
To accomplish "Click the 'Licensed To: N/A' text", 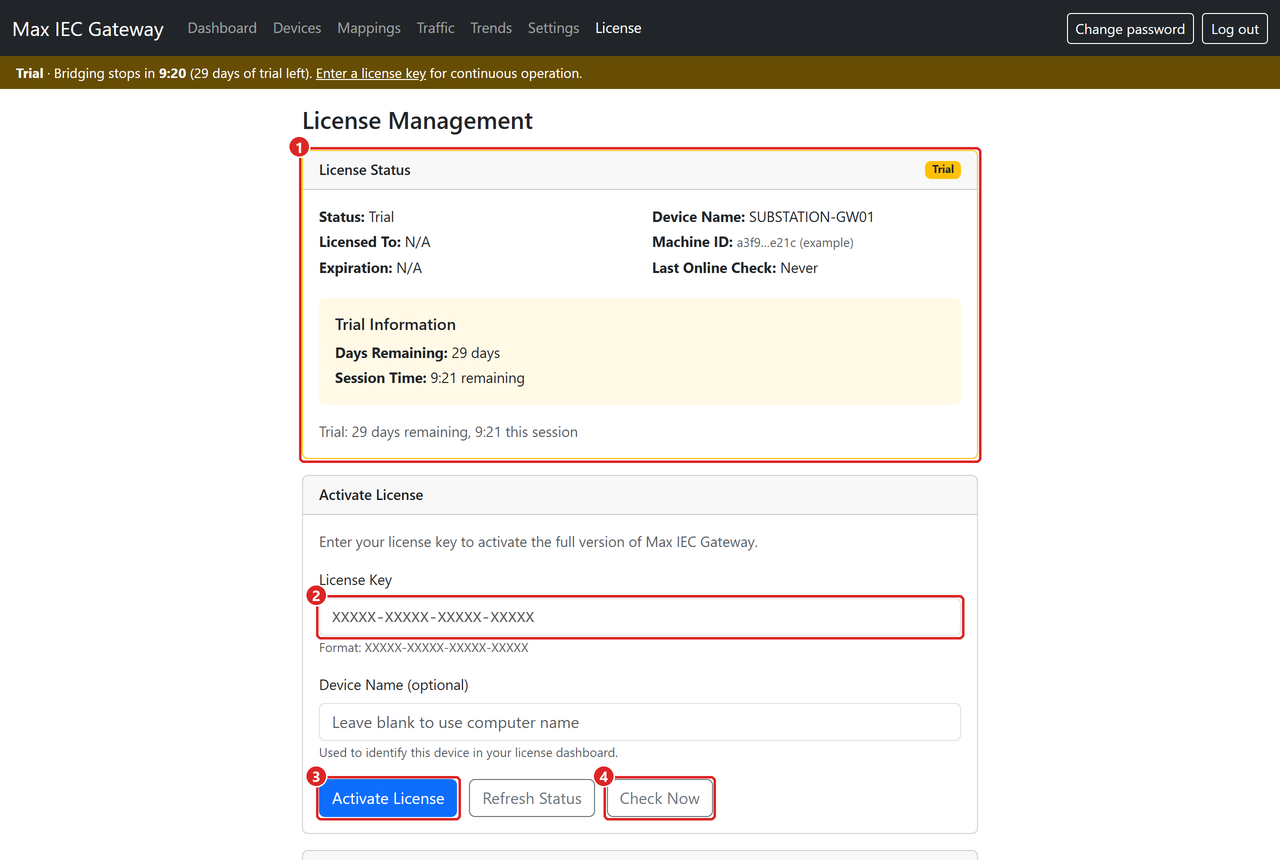I will (x=375, y=242).
